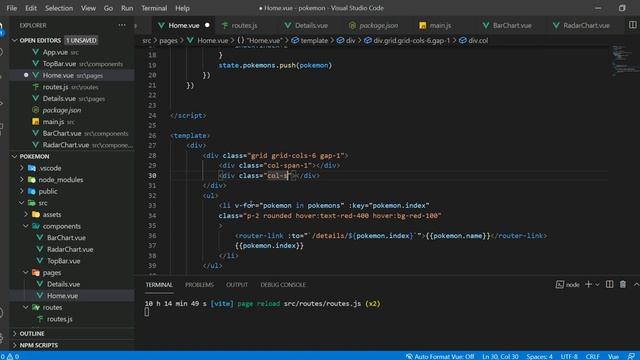Open the View menu
Viewport: 640px width, 360px height.
point(88,8)
